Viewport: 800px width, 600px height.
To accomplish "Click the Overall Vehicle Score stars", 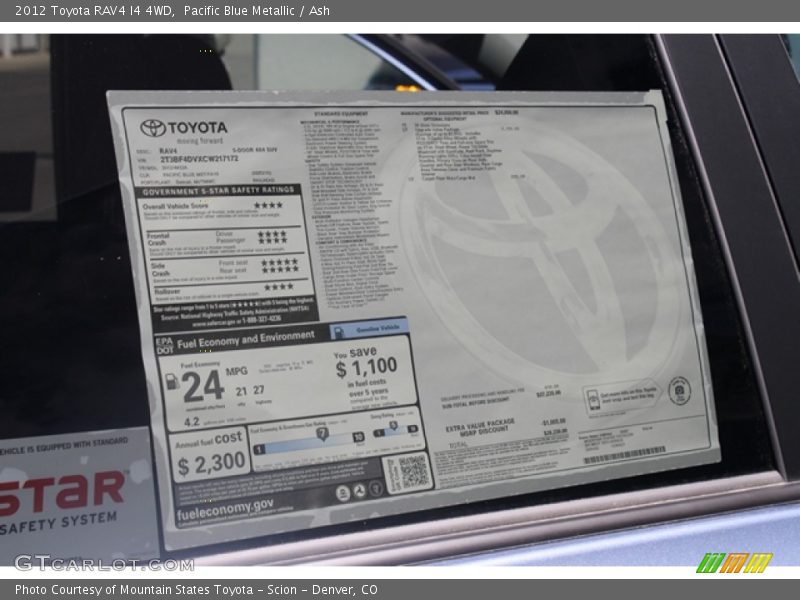I will tap(268, 206).
